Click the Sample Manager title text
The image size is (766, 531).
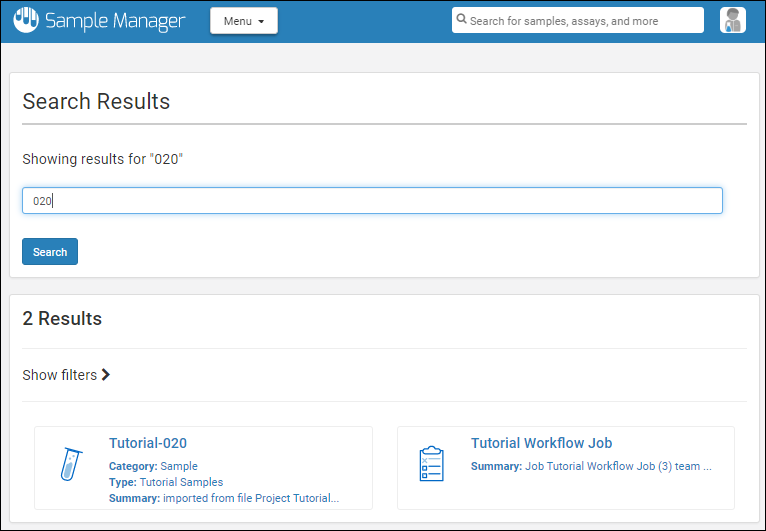click(114, 20)
